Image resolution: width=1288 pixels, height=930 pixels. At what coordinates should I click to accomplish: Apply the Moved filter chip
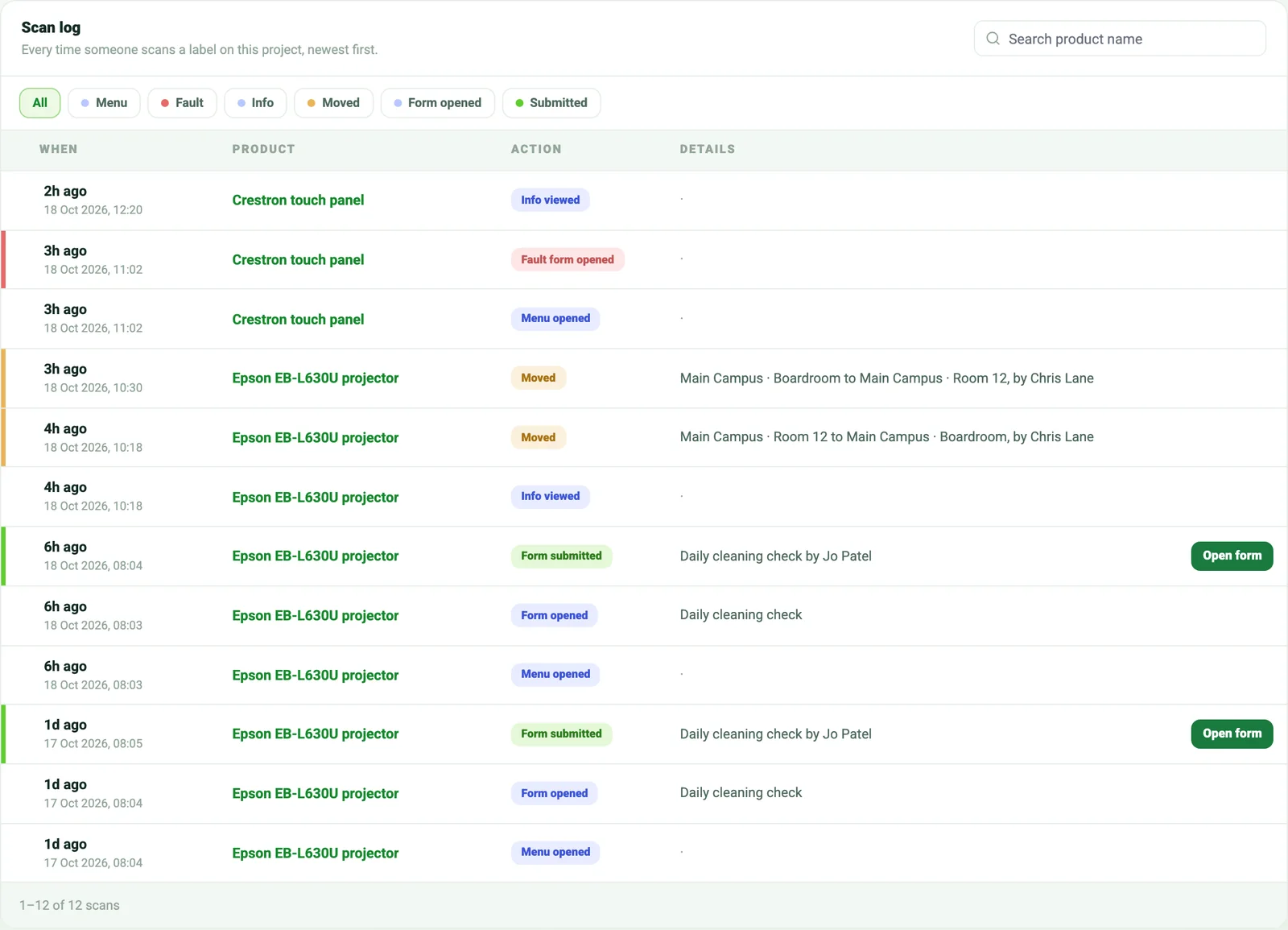pyautogui.click(x=333, y=103)
